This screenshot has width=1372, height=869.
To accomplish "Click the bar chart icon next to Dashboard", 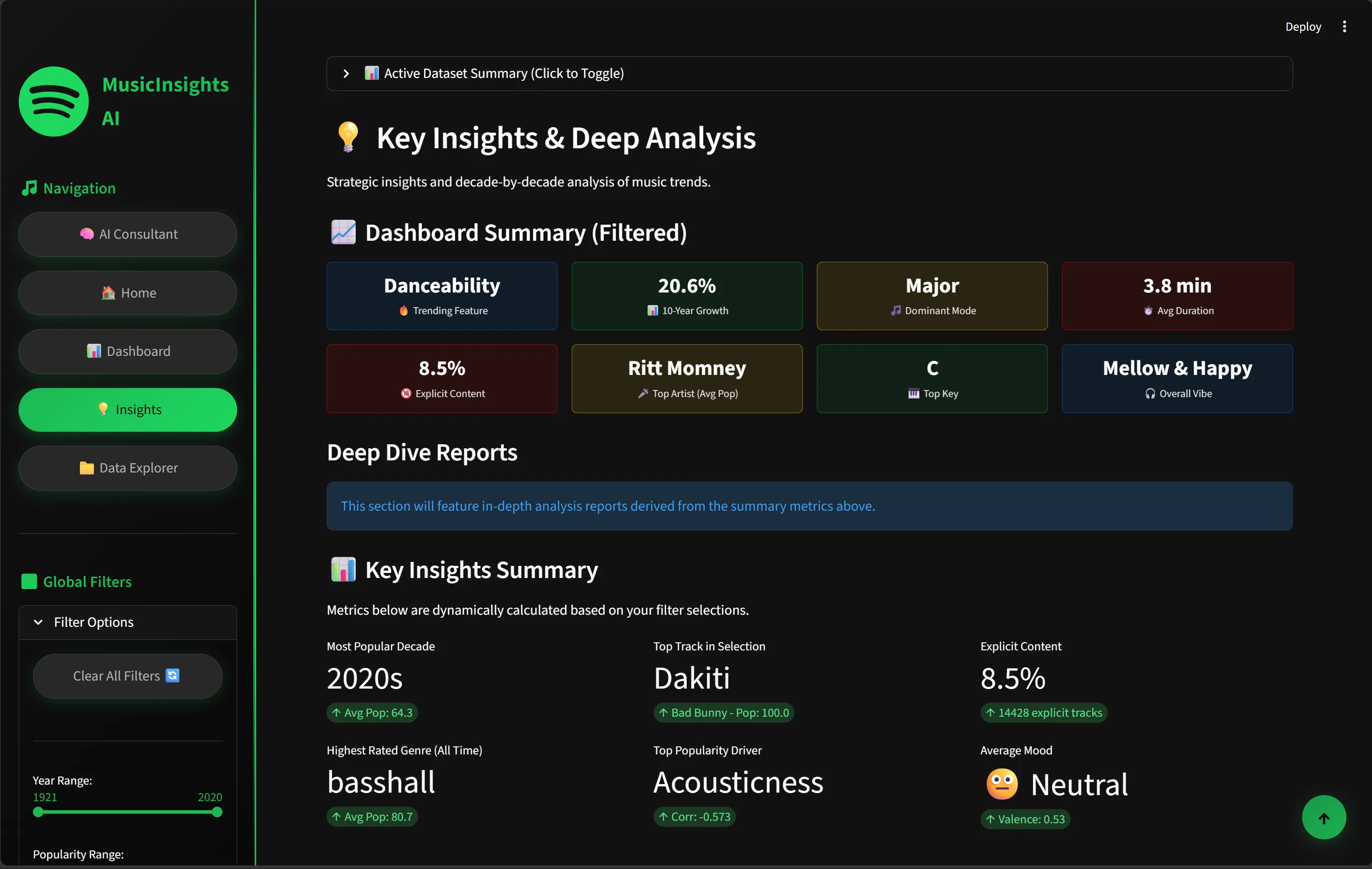I will [x=94, y=351].
